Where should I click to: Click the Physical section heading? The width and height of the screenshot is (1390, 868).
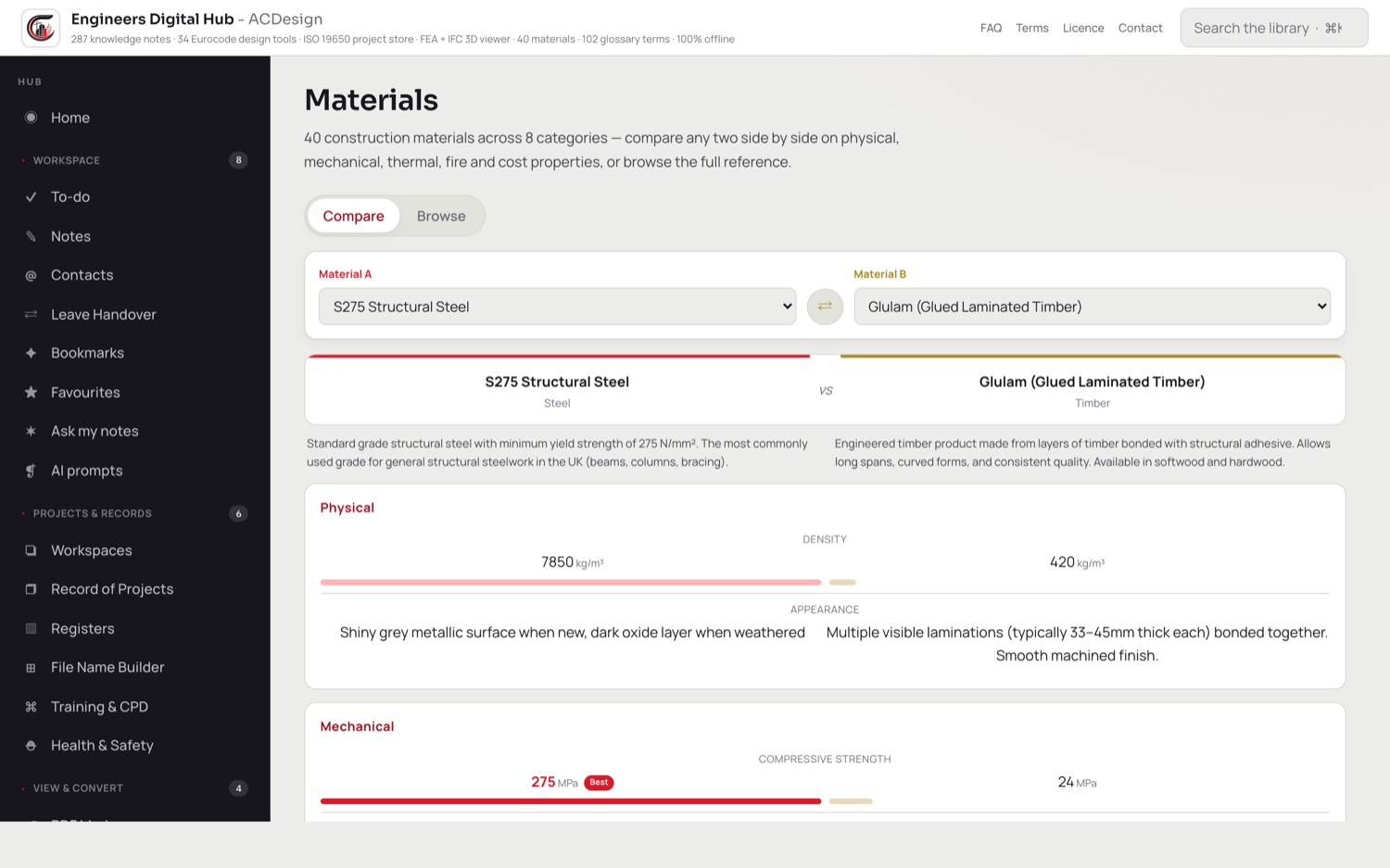pos(347,508)
